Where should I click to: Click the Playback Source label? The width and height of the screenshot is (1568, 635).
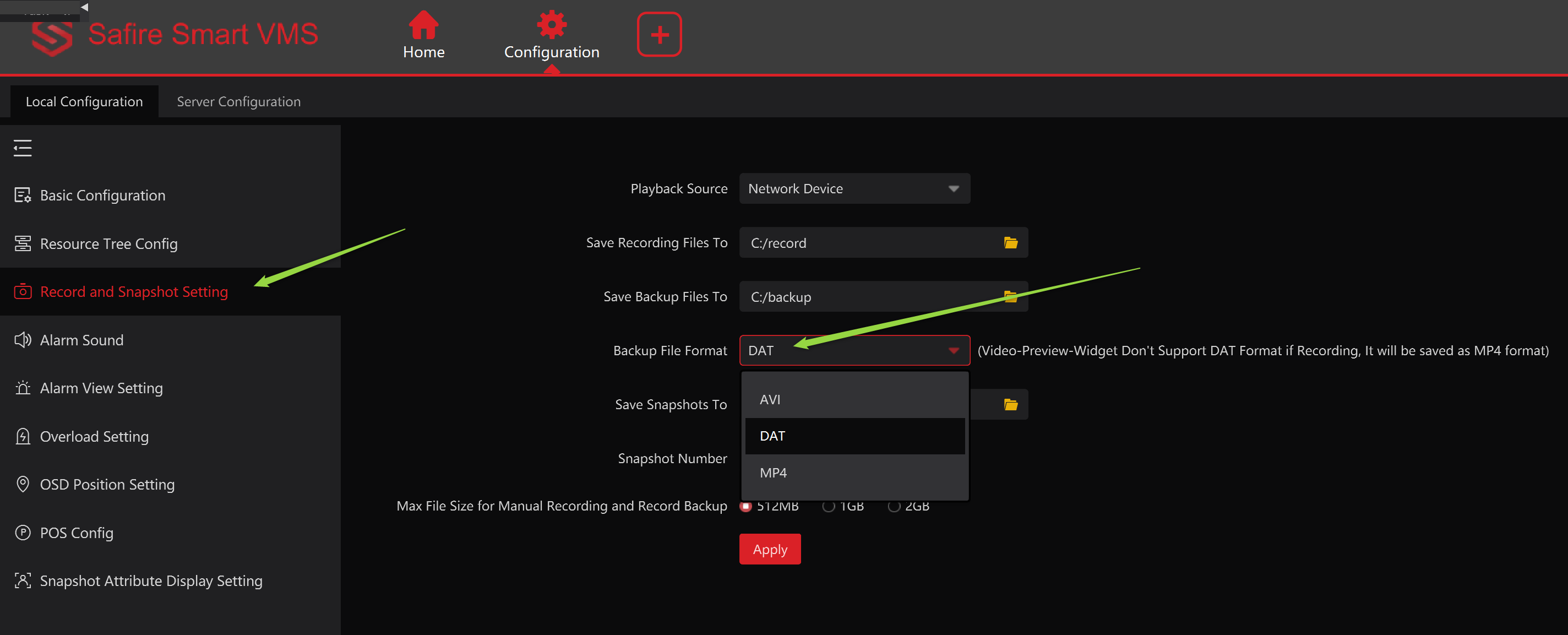(x=679, y=189)
